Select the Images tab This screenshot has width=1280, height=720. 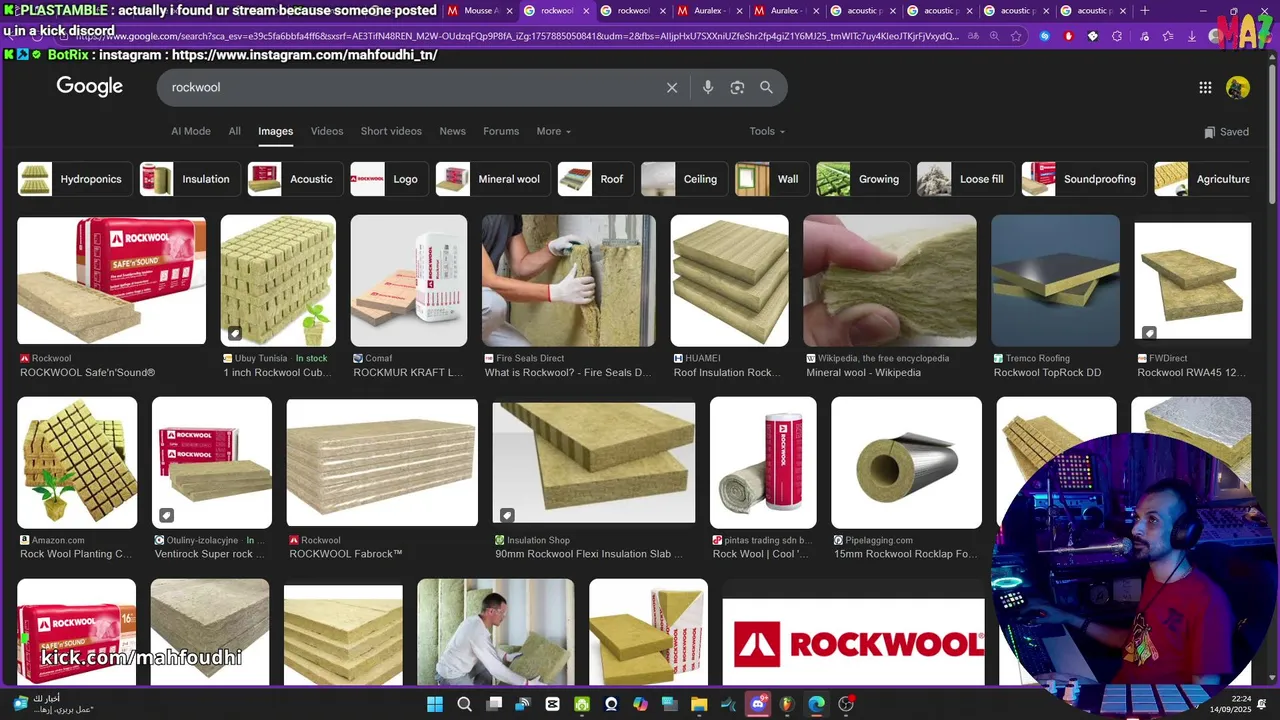click(x=276, y=131)
